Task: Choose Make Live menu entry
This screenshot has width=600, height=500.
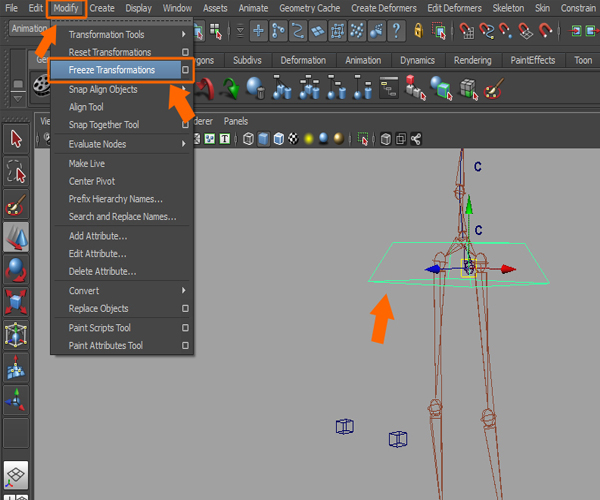Action: [86, 164]
